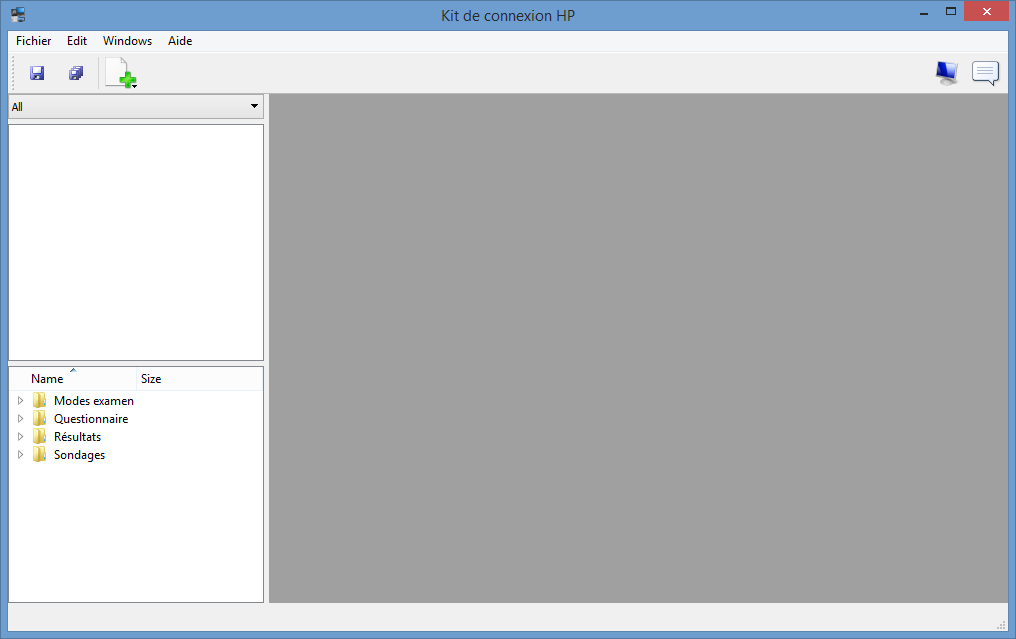1016x639 pixels.
Task: Open the All filter dropdown
Action: click(x=135, y=107)
